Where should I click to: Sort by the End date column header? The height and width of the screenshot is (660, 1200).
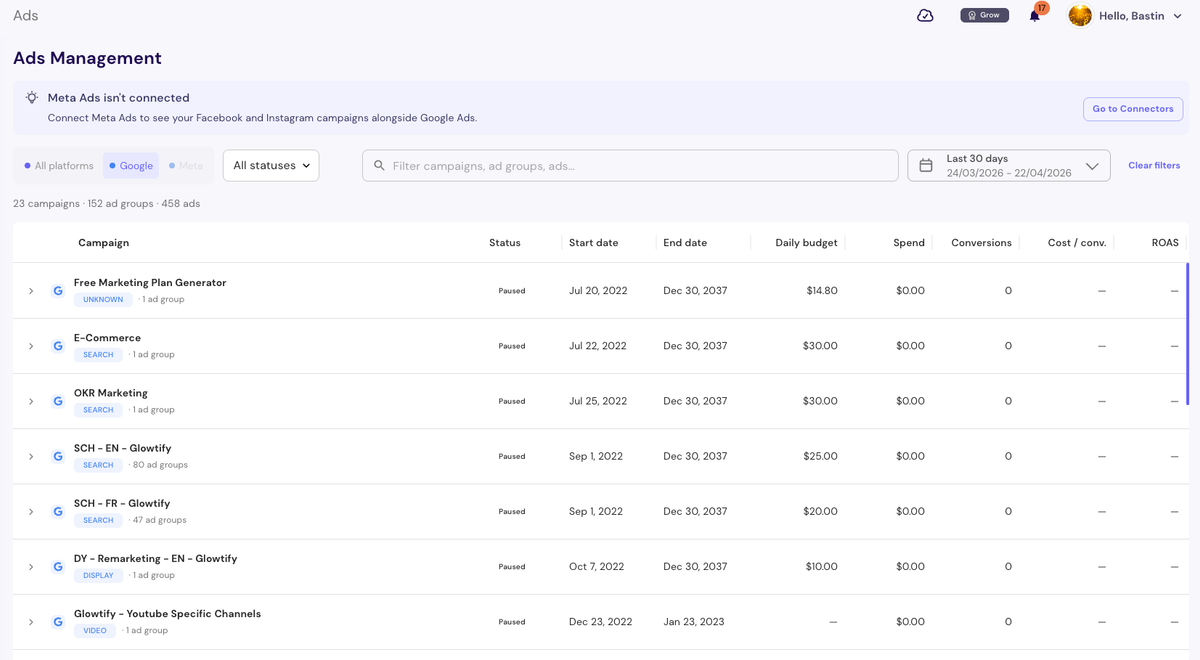coord(685,243)
